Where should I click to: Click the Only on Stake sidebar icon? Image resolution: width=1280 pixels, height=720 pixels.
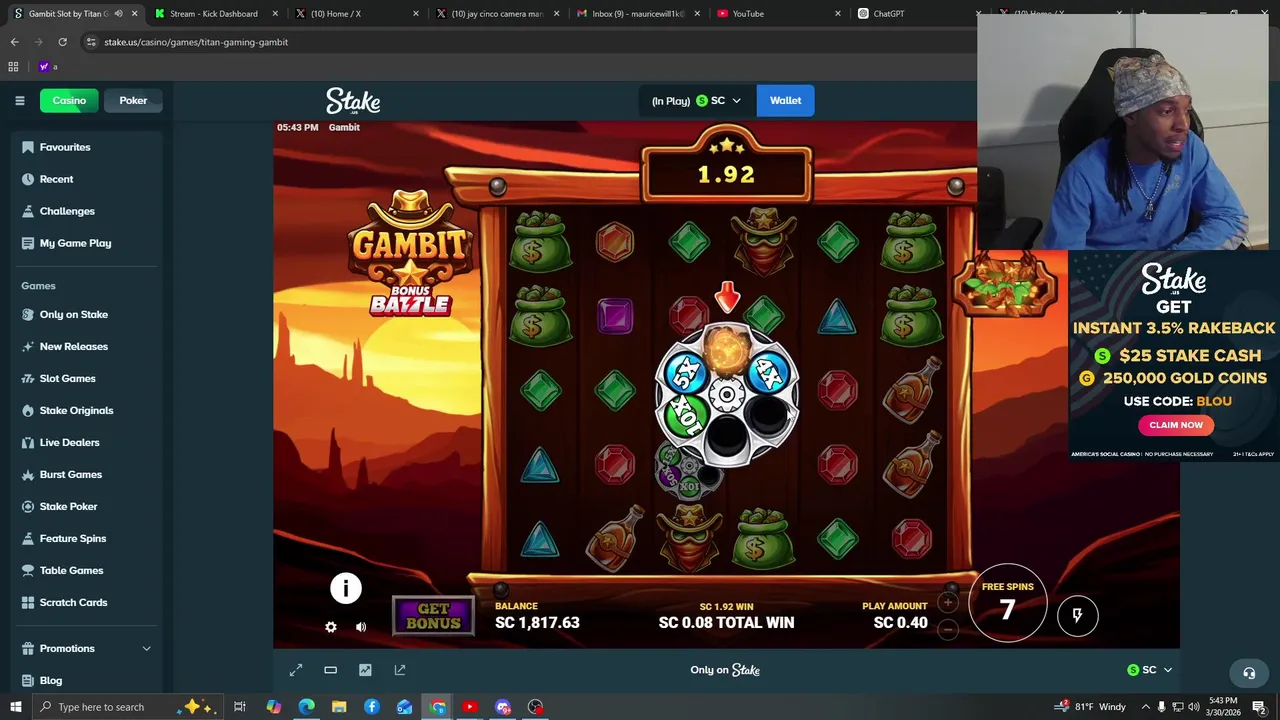coord(28,314)
